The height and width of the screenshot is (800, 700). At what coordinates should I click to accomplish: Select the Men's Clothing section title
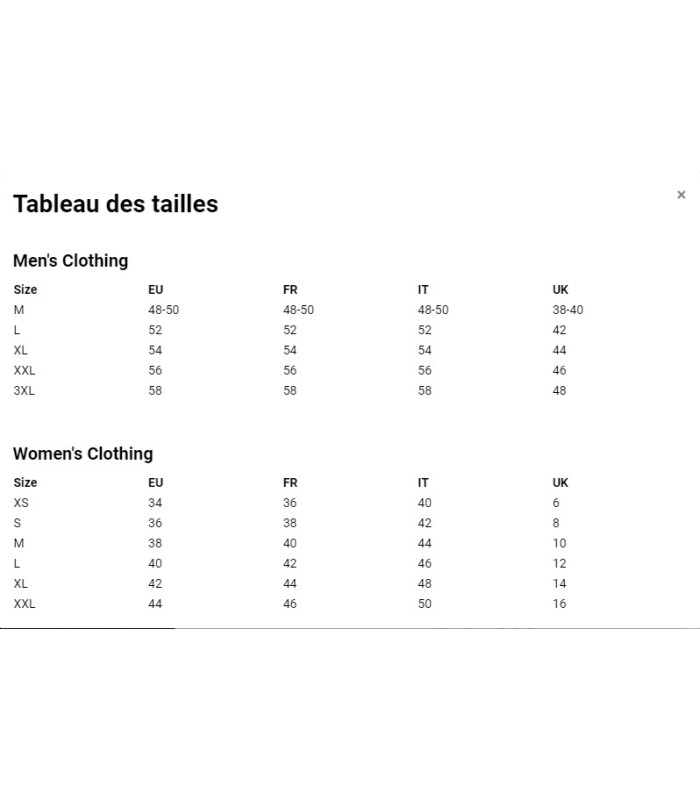tap(70, 261)
